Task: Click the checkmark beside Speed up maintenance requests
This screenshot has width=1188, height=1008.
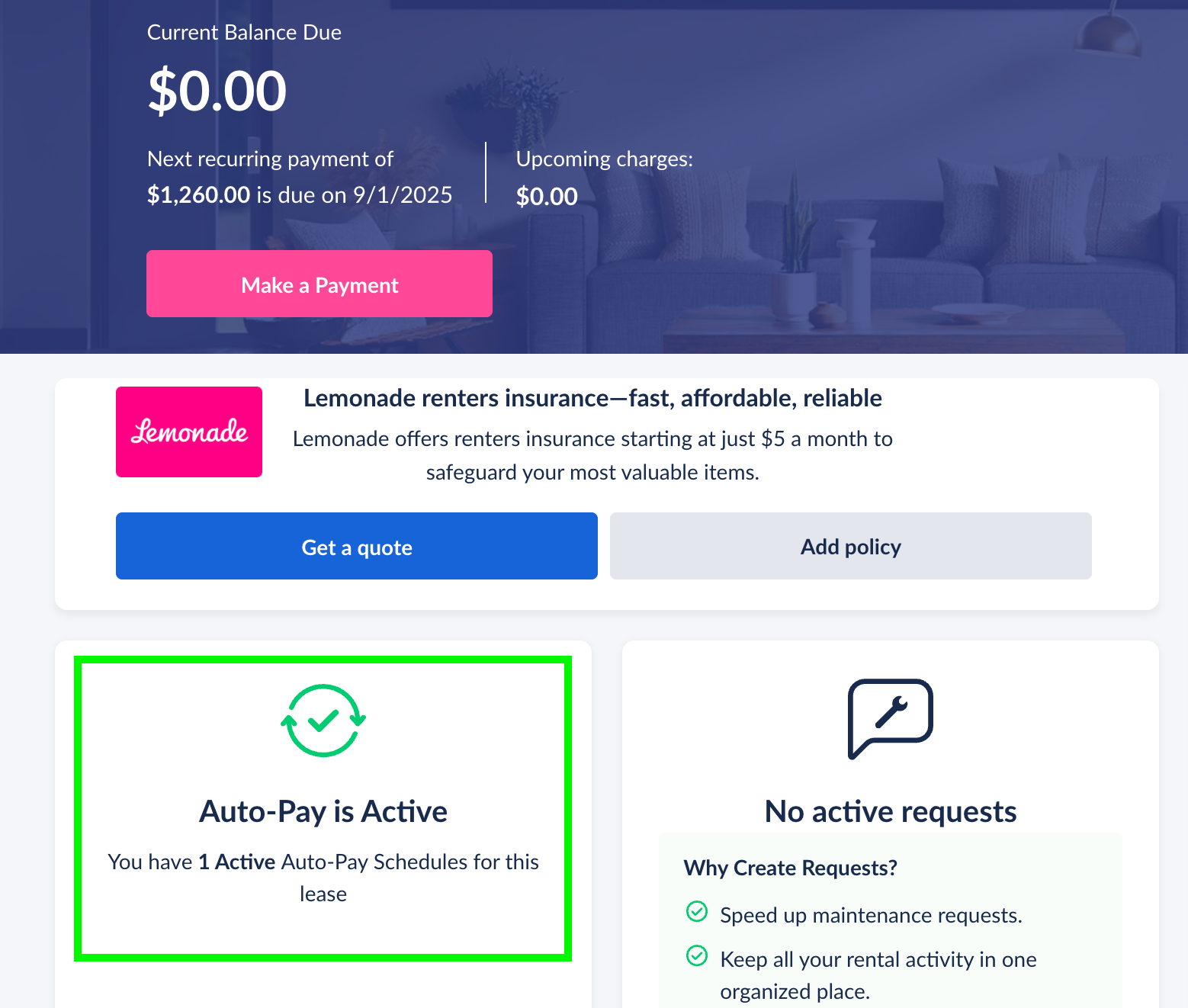Action: (697, 911)
